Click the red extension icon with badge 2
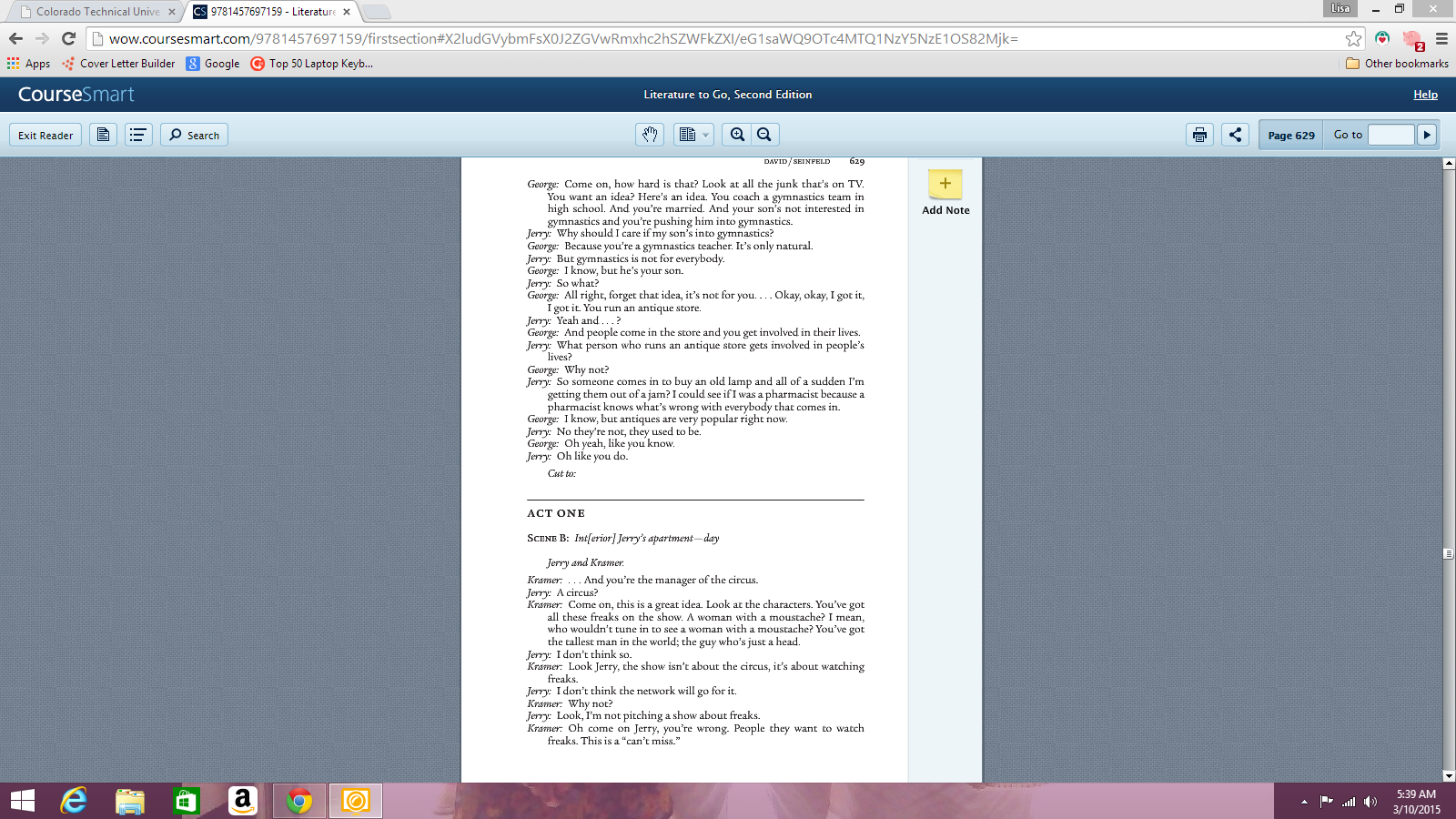Image resolution: width=1456 pixels, height=819 pixels. pyautogui.click(x=1412, y=39)
